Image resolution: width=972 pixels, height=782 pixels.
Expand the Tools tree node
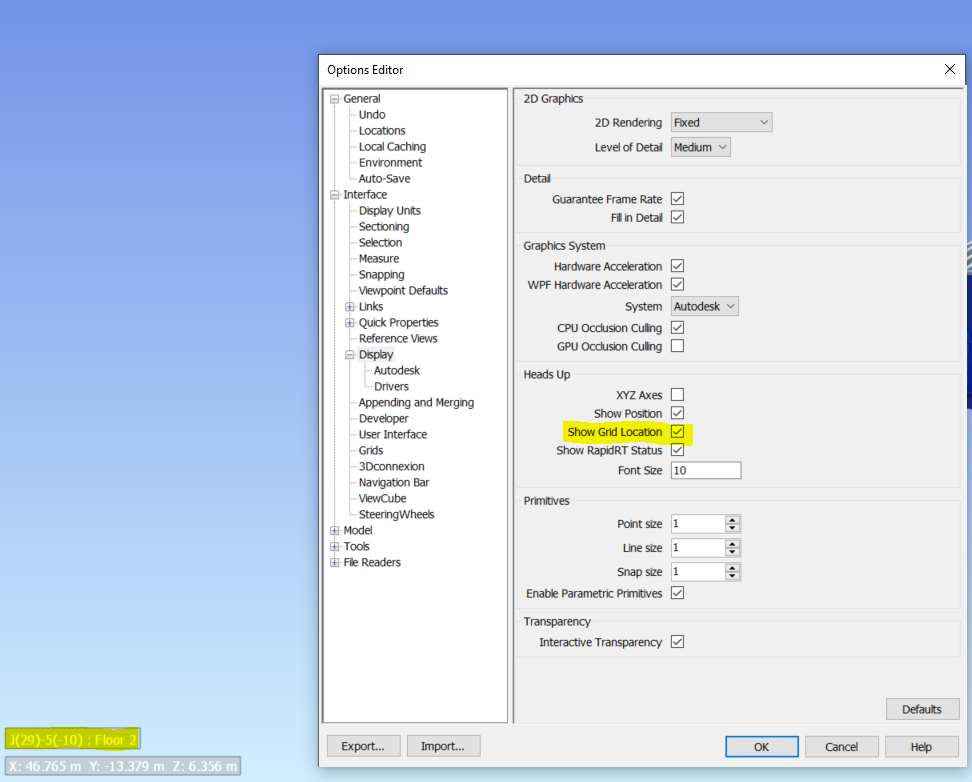pos(335,546)
